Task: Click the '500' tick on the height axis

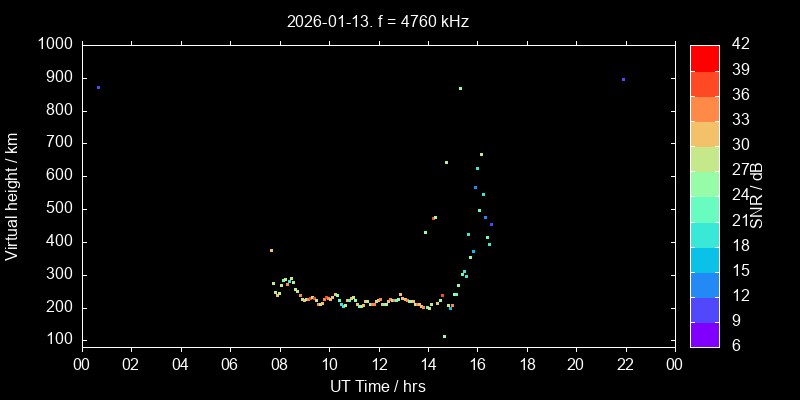Action: pos(58,209)
